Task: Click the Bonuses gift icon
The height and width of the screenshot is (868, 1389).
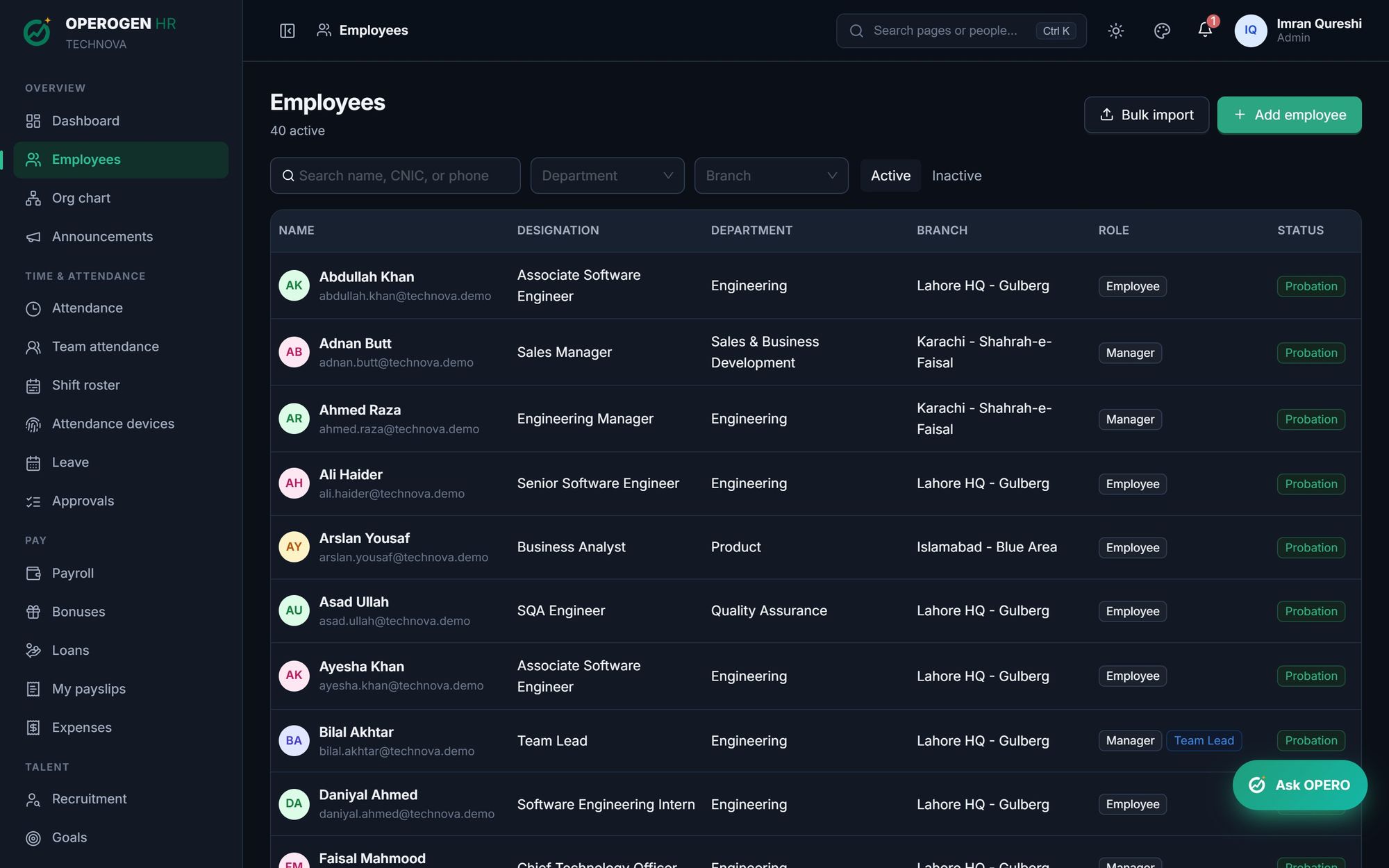Action: pyautogui.click(x=33, y=612)
